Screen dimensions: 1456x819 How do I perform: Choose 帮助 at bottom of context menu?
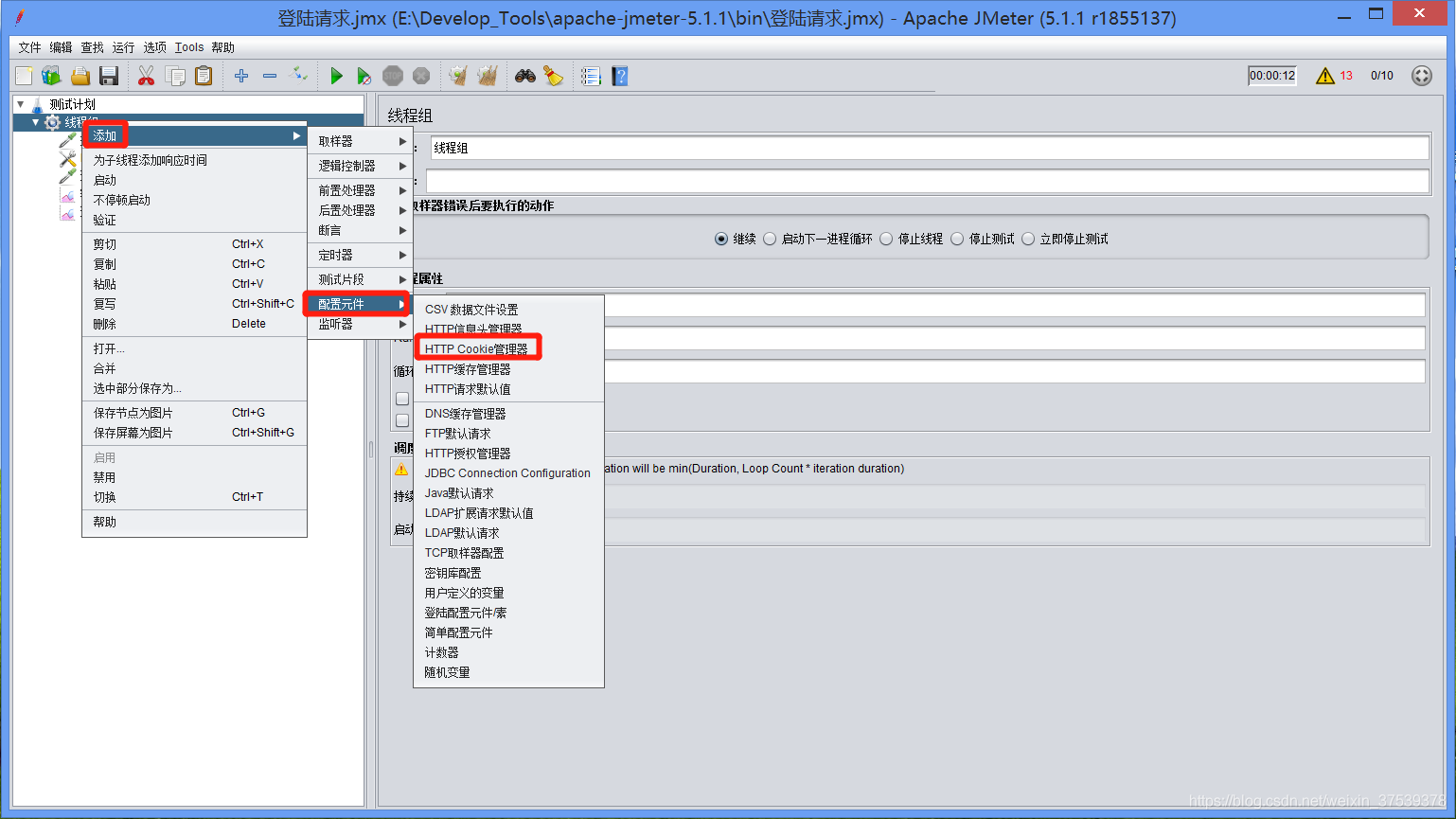(x=195, y=522)
